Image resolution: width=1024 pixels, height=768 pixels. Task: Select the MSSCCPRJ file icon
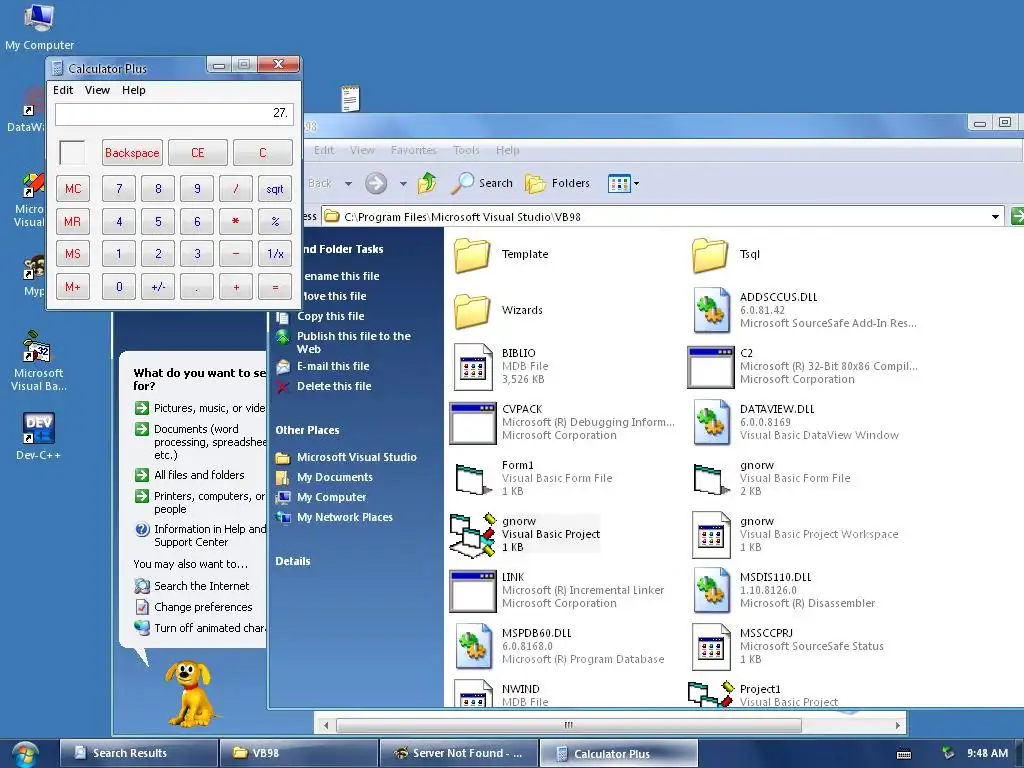711,647
